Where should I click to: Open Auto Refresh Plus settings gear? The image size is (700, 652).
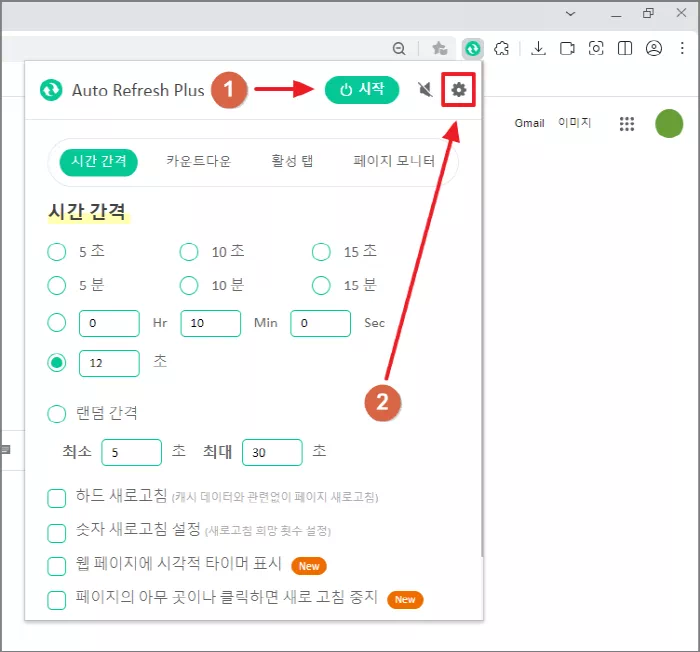coord(458,90)
